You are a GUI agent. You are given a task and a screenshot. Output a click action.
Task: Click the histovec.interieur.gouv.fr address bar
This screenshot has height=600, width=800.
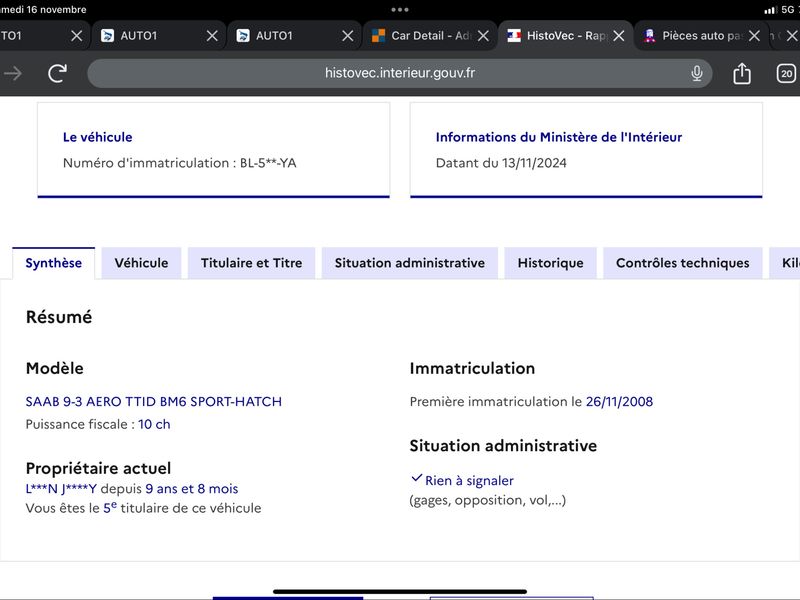coord(399,73)
